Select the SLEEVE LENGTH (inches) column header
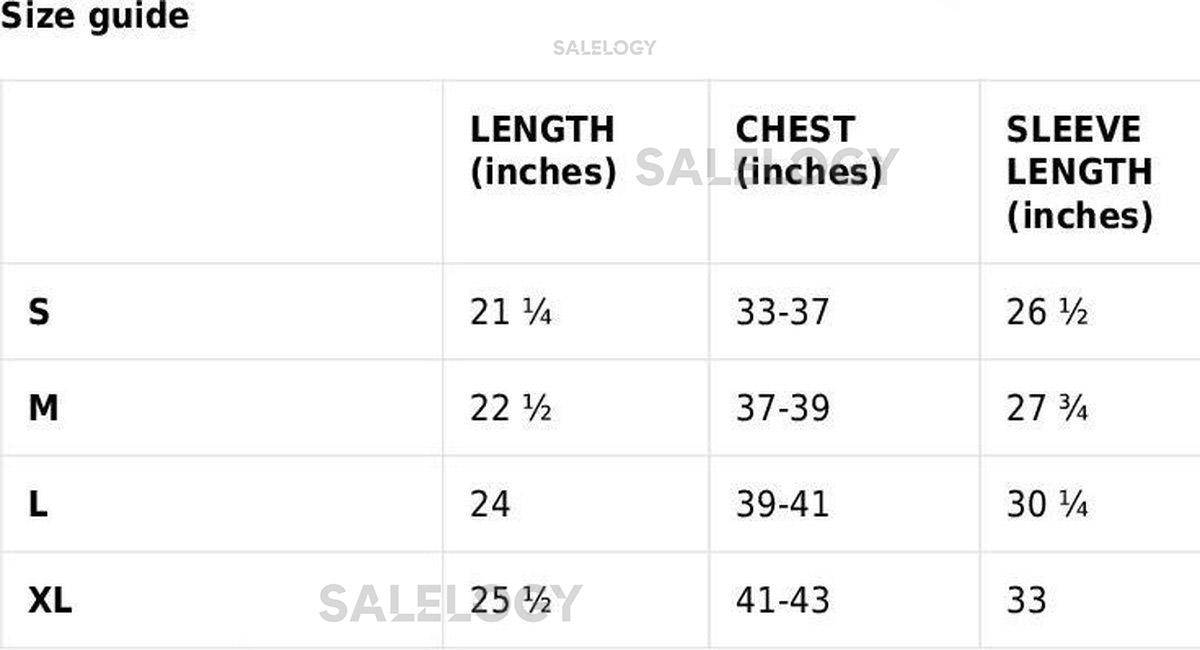1200x650 pixels. click(x=1079, y=172)
